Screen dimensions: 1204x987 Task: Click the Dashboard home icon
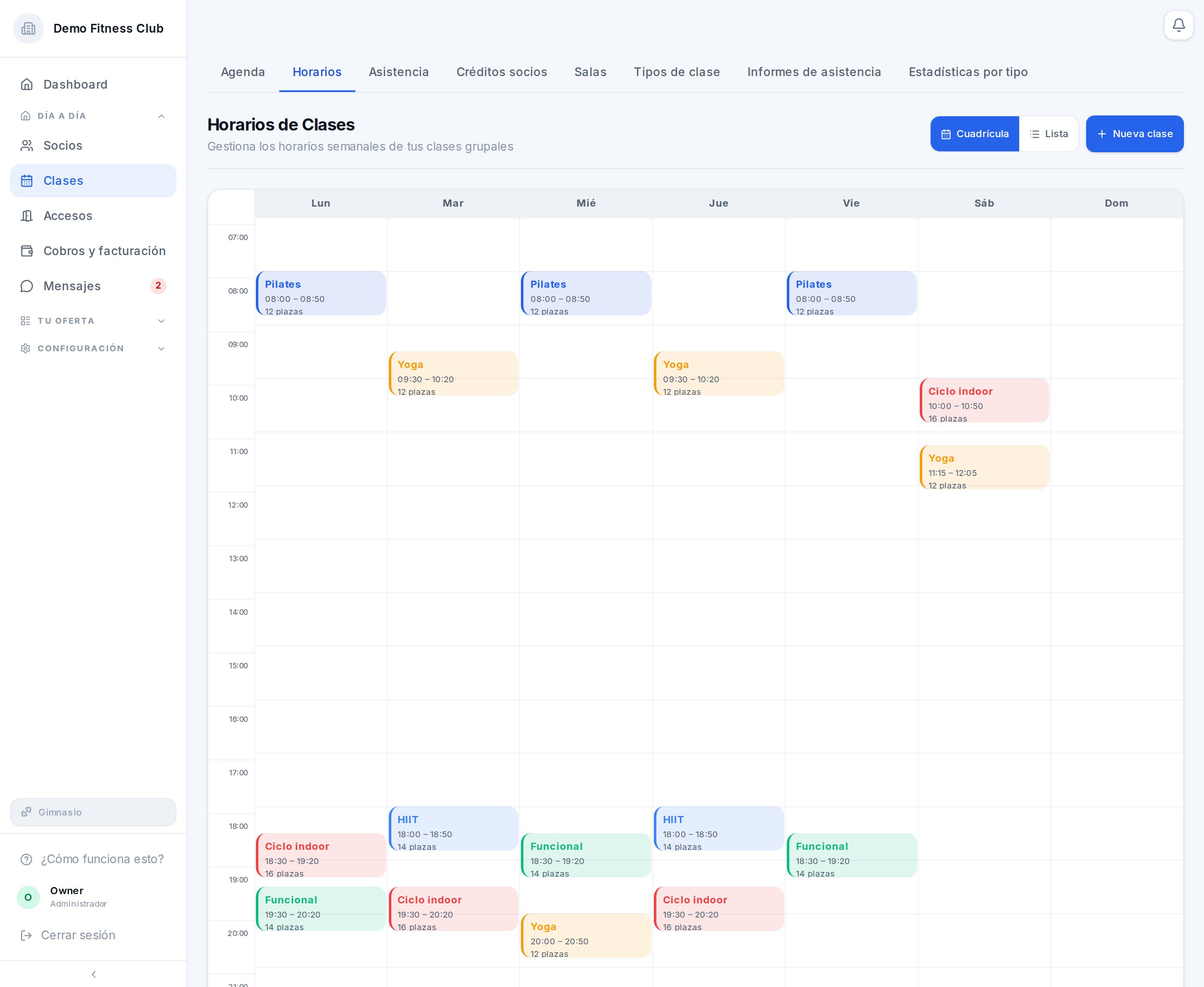(27, 85)
